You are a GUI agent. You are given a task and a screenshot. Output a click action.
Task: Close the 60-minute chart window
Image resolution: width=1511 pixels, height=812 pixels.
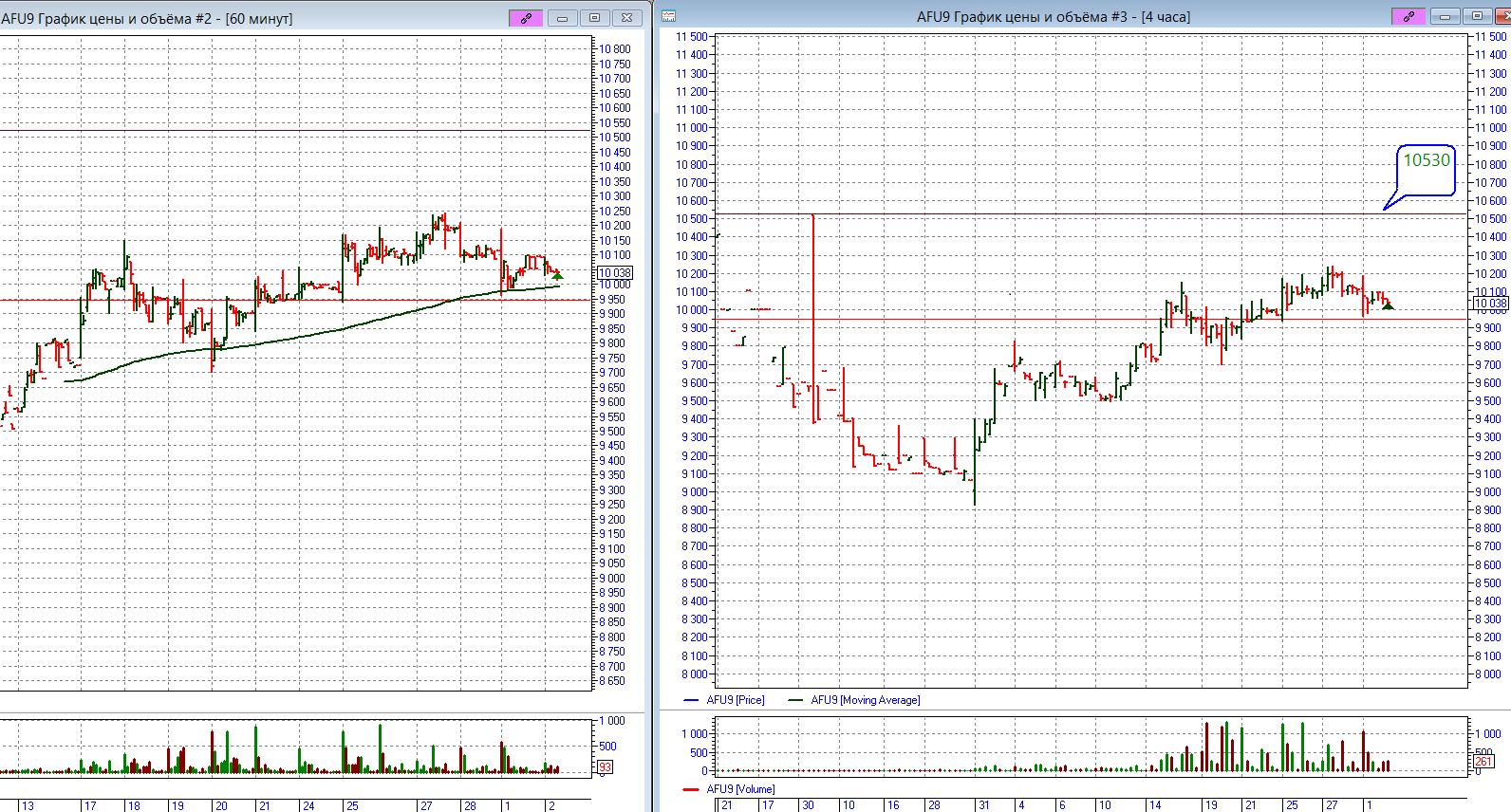point(626,18)
